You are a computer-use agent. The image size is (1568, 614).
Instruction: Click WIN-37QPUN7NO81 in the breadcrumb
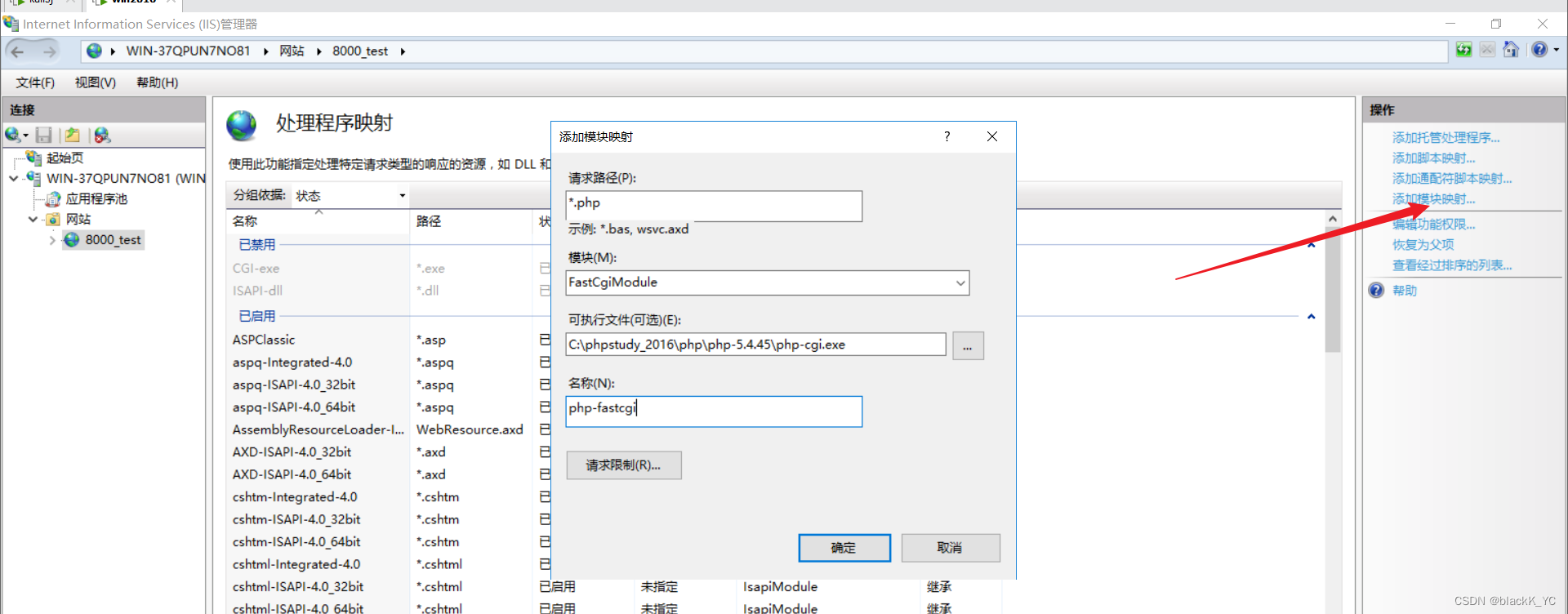coord(188,51)
